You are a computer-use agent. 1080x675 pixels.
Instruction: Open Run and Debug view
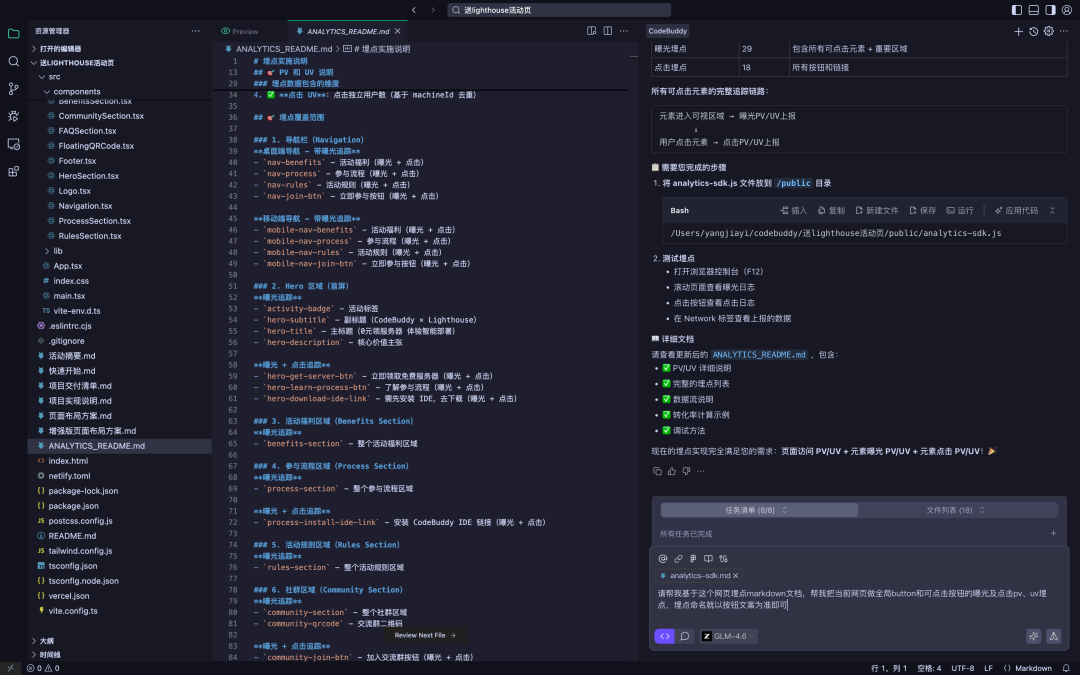[x=13, y=116]
